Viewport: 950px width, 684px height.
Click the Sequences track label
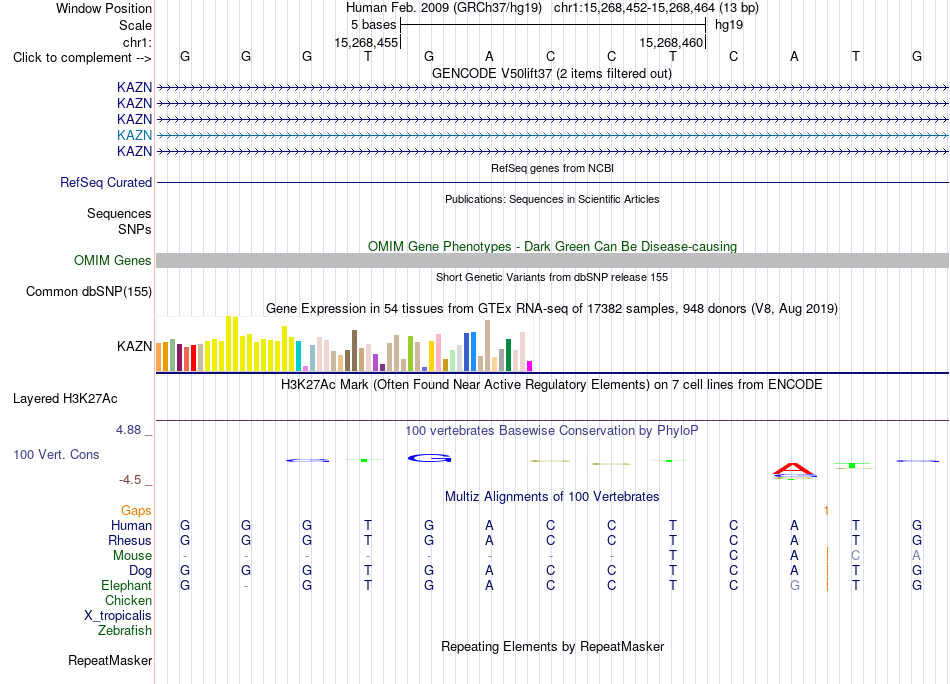coord(119,213)
